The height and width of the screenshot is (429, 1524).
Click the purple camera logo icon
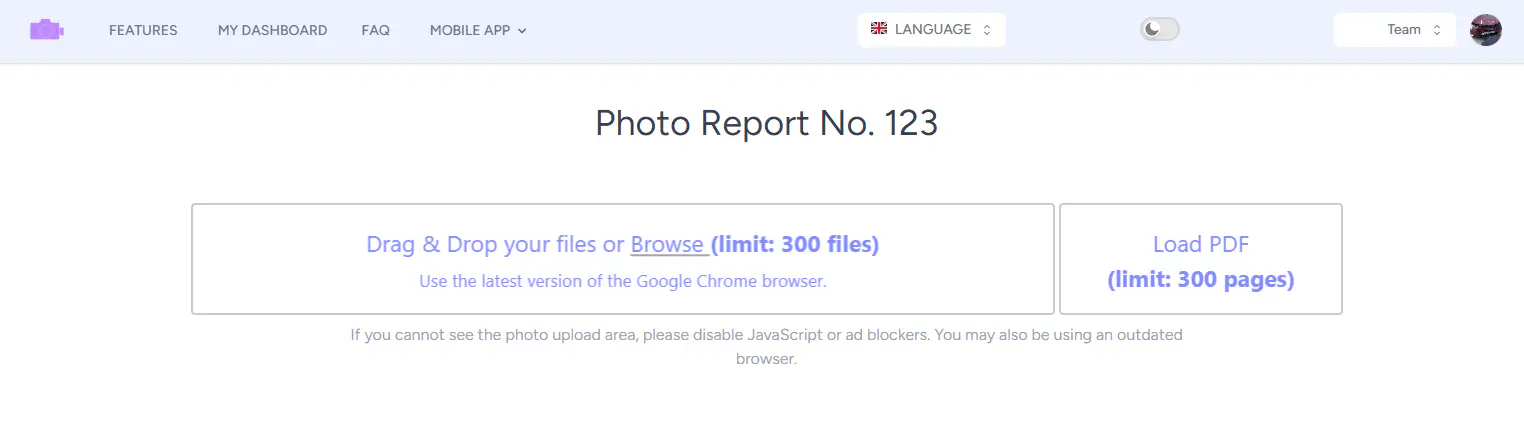(46, 30)
